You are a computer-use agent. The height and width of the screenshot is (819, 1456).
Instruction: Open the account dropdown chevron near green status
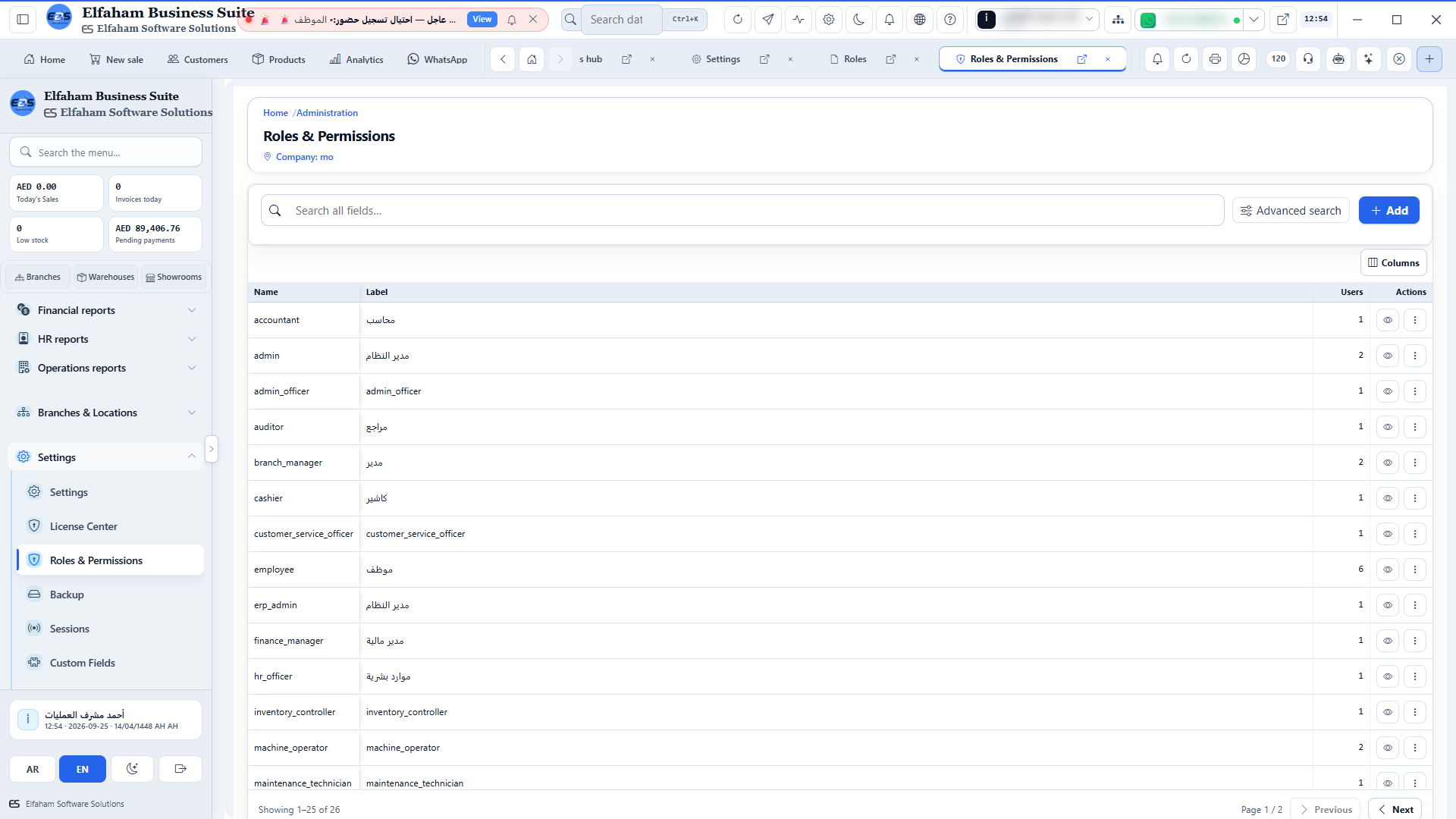coord(1254,20)
